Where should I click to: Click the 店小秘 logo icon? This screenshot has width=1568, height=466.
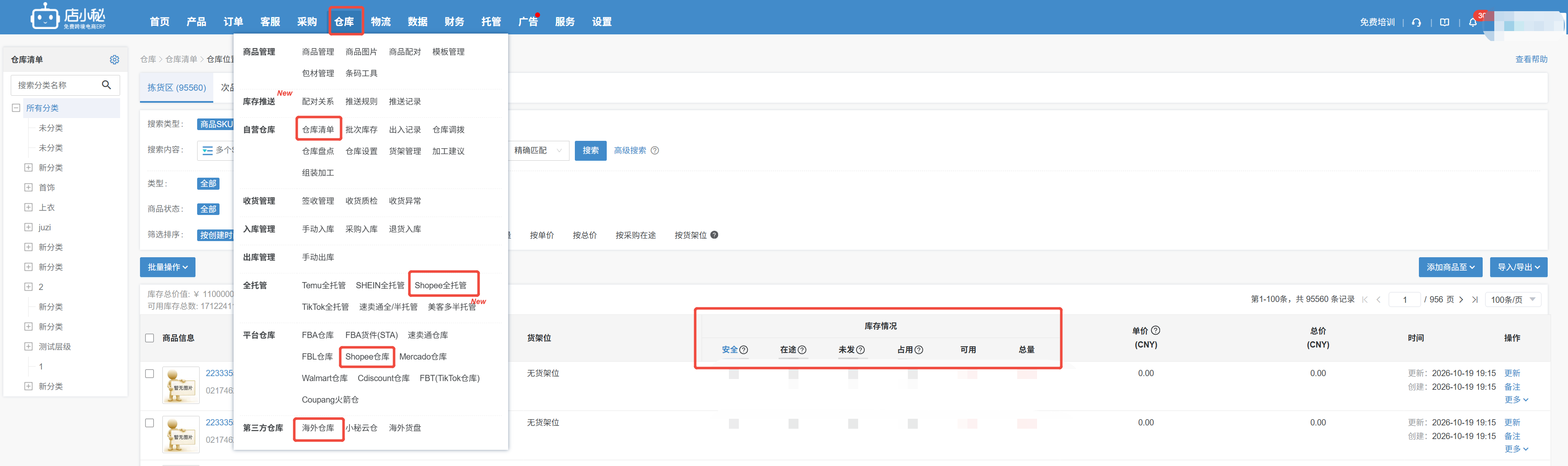point(44,17)
